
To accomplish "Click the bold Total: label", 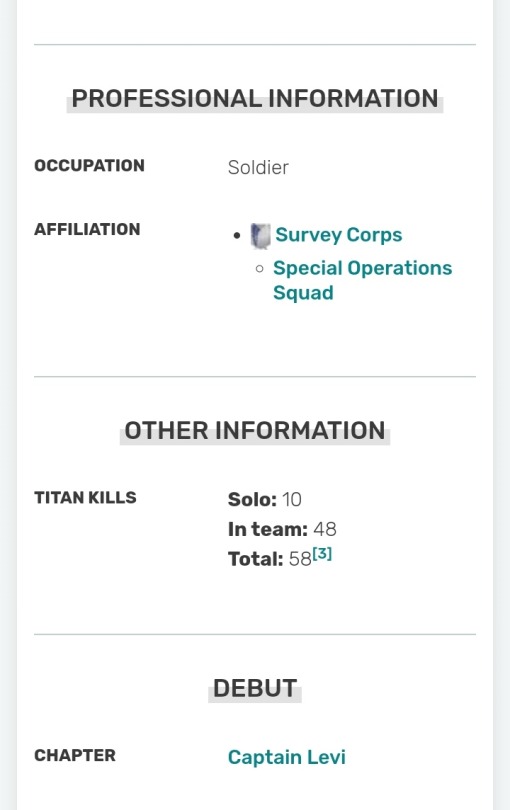I will point(256,559).
